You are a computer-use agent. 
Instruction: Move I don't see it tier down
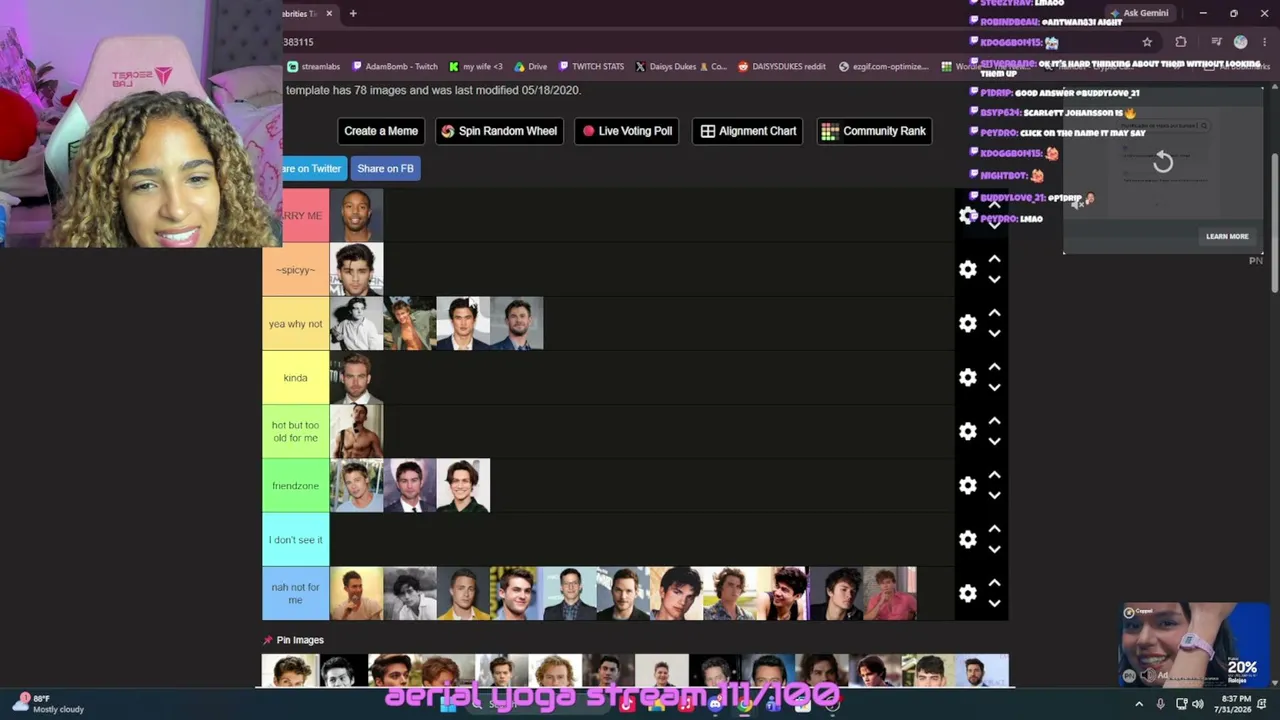tap(994, 550)
